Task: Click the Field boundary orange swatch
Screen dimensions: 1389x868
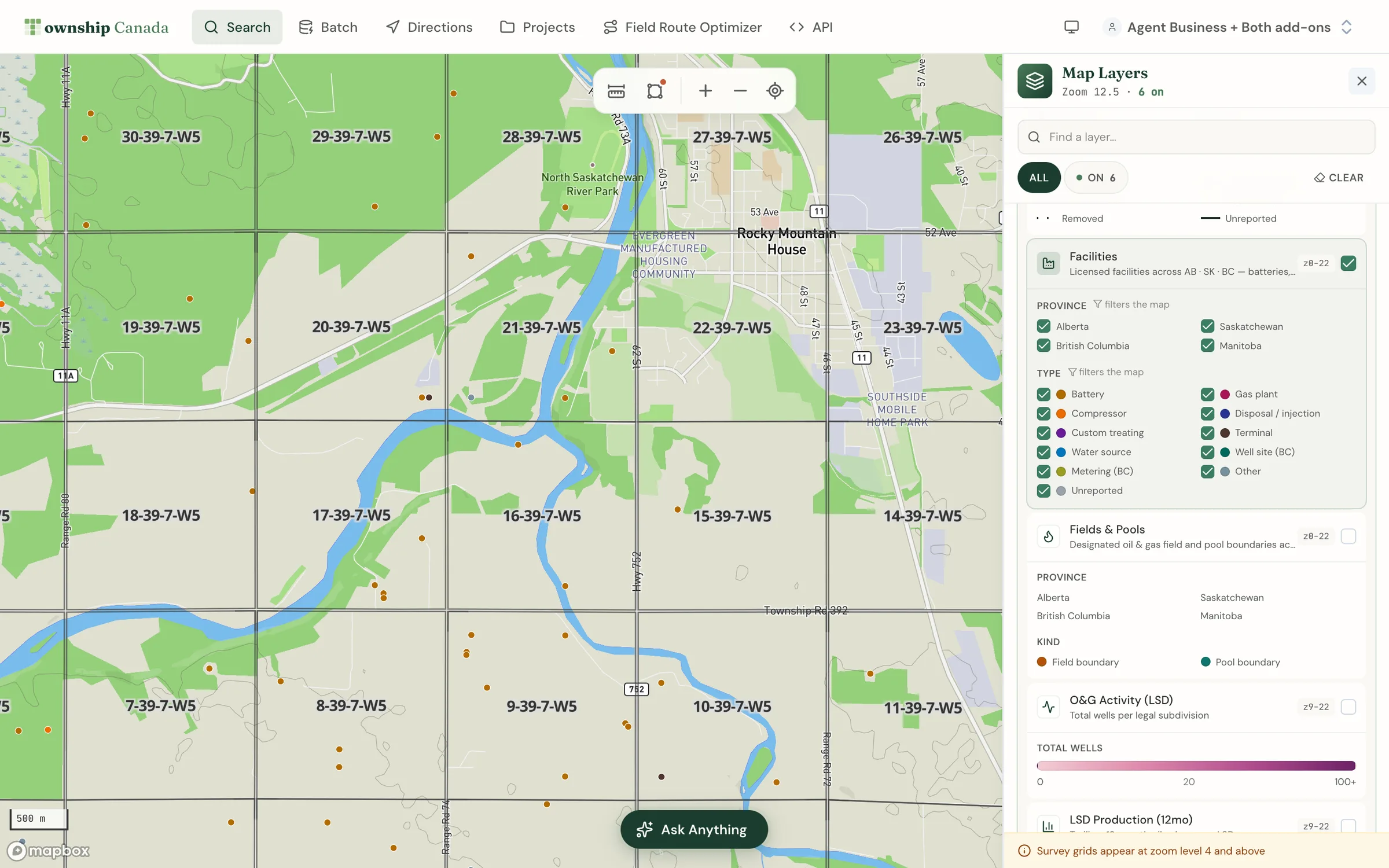Action: [x=1042, y=662]
